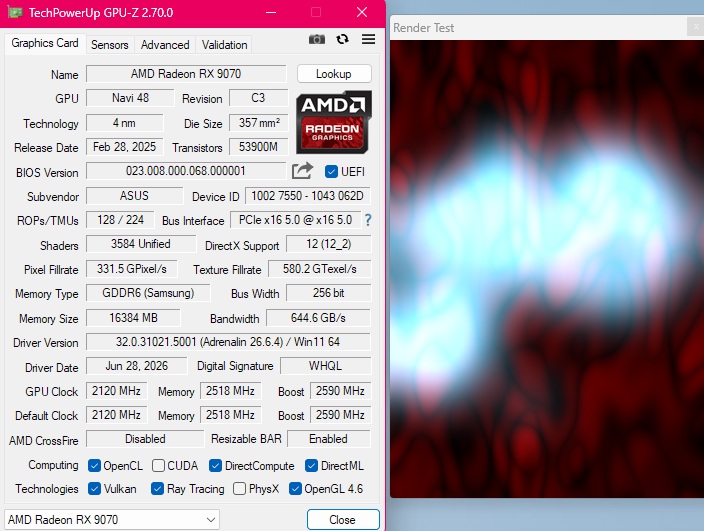The height and width of the screenshot is (531, 704).
Task: Toggle the Vulkan checkbox
Action: (94, 488)
